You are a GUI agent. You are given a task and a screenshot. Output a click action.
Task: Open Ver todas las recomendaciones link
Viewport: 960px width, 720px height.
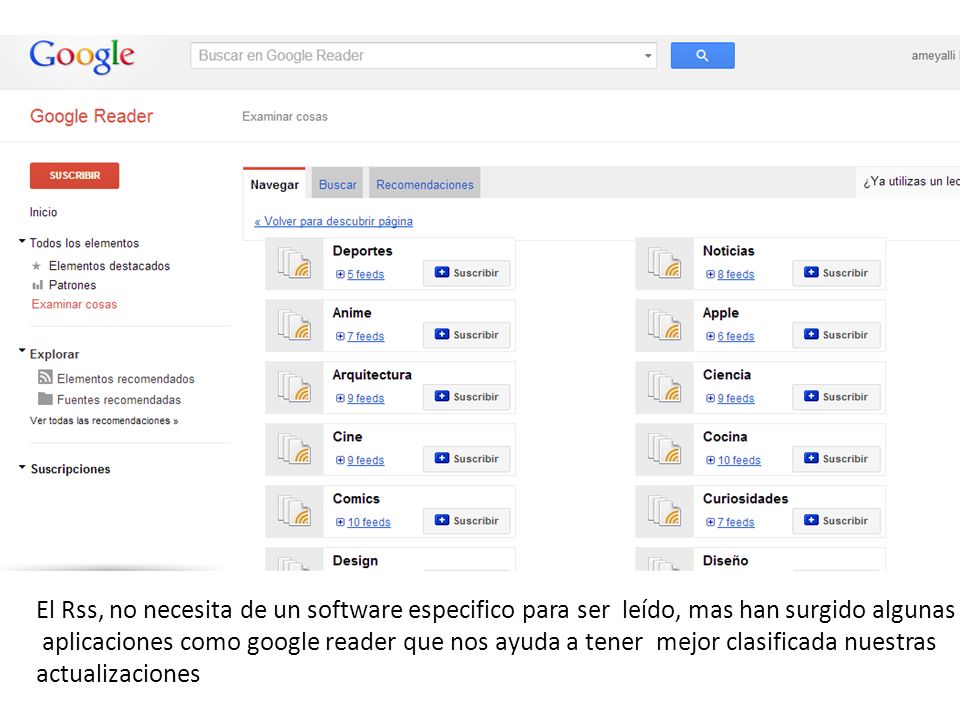(x=103, y=421)
